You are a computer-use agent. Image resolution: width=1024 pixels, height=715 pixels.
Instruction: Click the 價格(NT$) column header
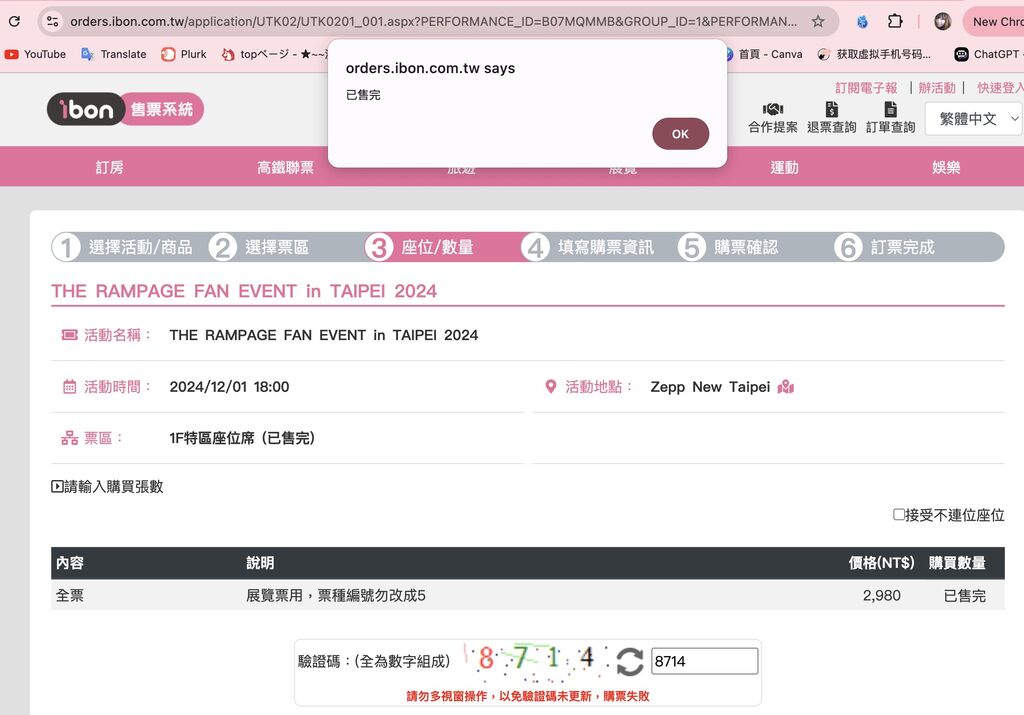[881, 563]
